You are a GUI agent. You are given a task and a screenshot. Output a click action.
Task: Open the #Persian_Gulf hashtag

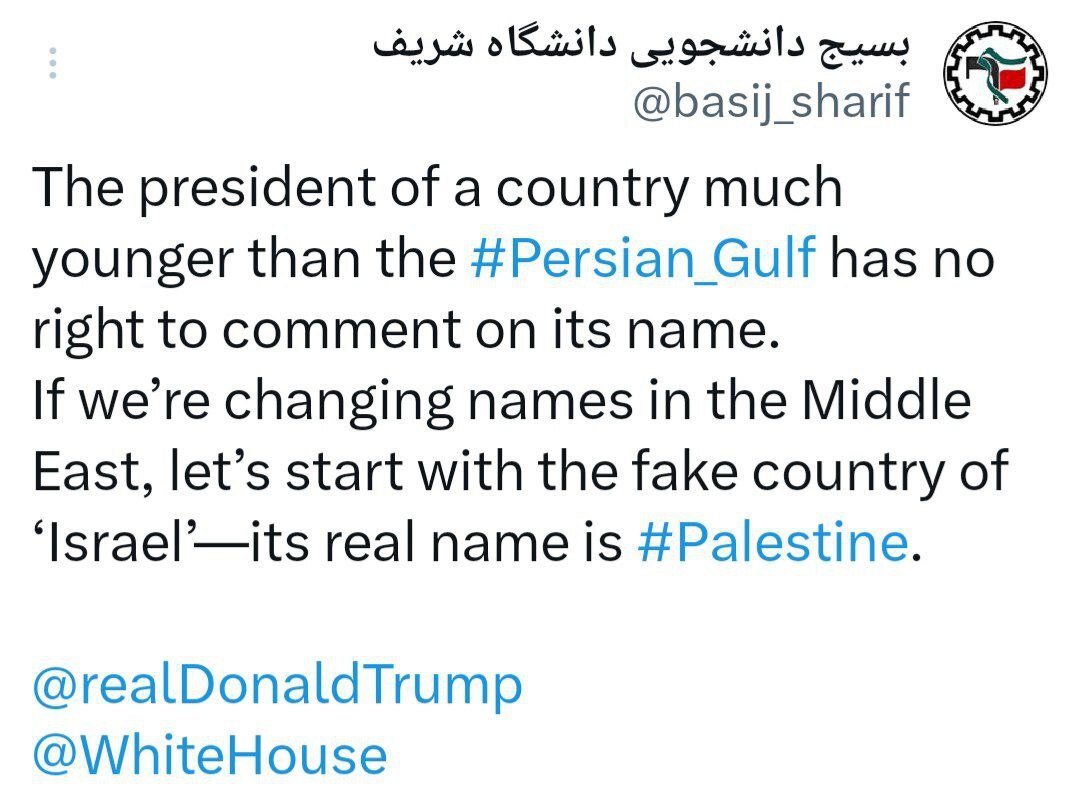click(643, 258)
